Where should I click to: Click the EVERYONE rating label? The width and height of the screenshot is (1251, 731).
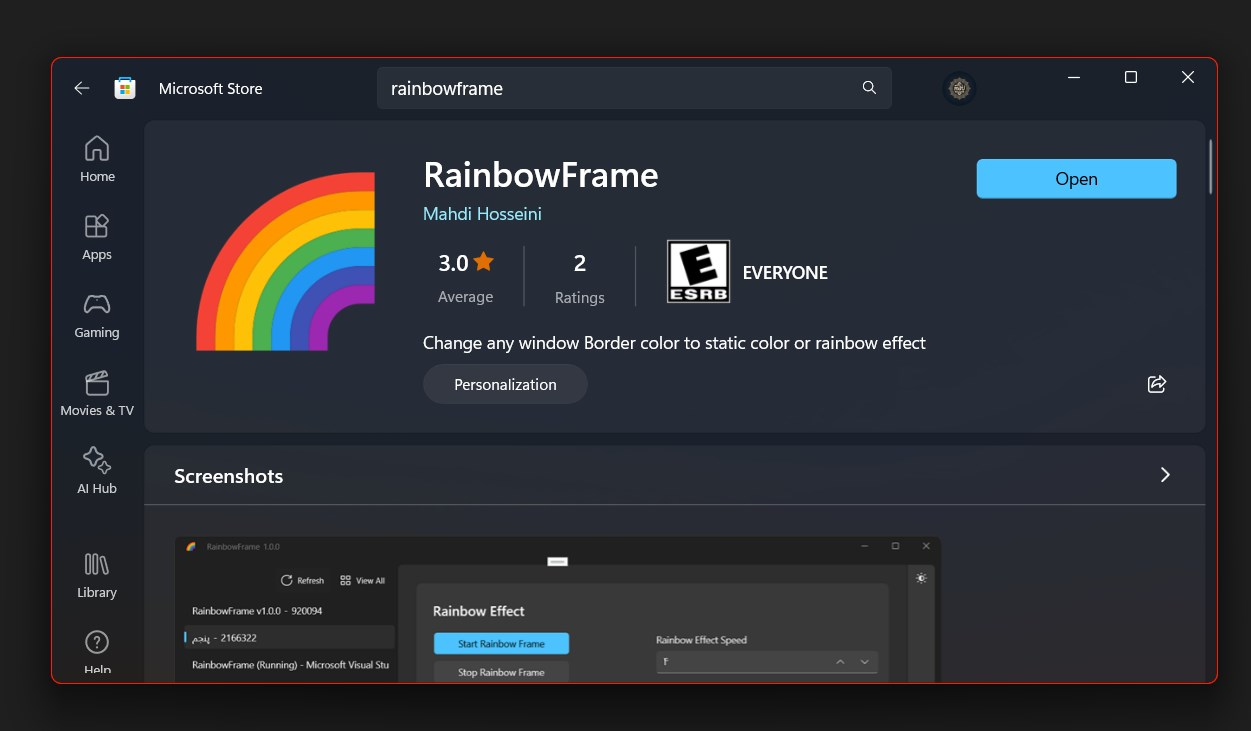(785, 272)
